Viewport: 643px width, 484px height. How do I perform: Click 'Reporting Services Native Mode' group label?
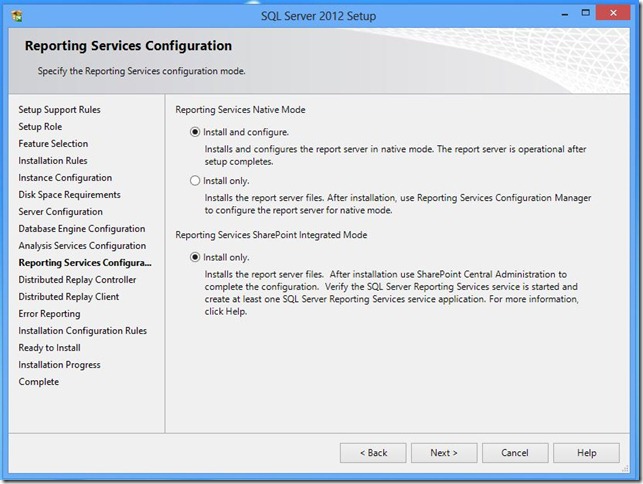[240, 110]
